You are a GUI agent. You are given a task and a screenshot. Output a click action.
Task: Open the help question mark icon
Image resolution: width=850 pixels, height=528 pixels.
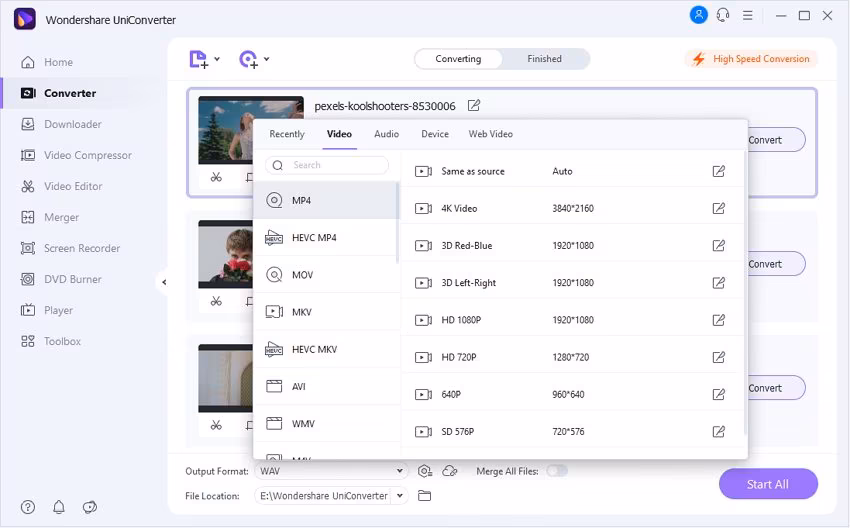coord(28,507)
